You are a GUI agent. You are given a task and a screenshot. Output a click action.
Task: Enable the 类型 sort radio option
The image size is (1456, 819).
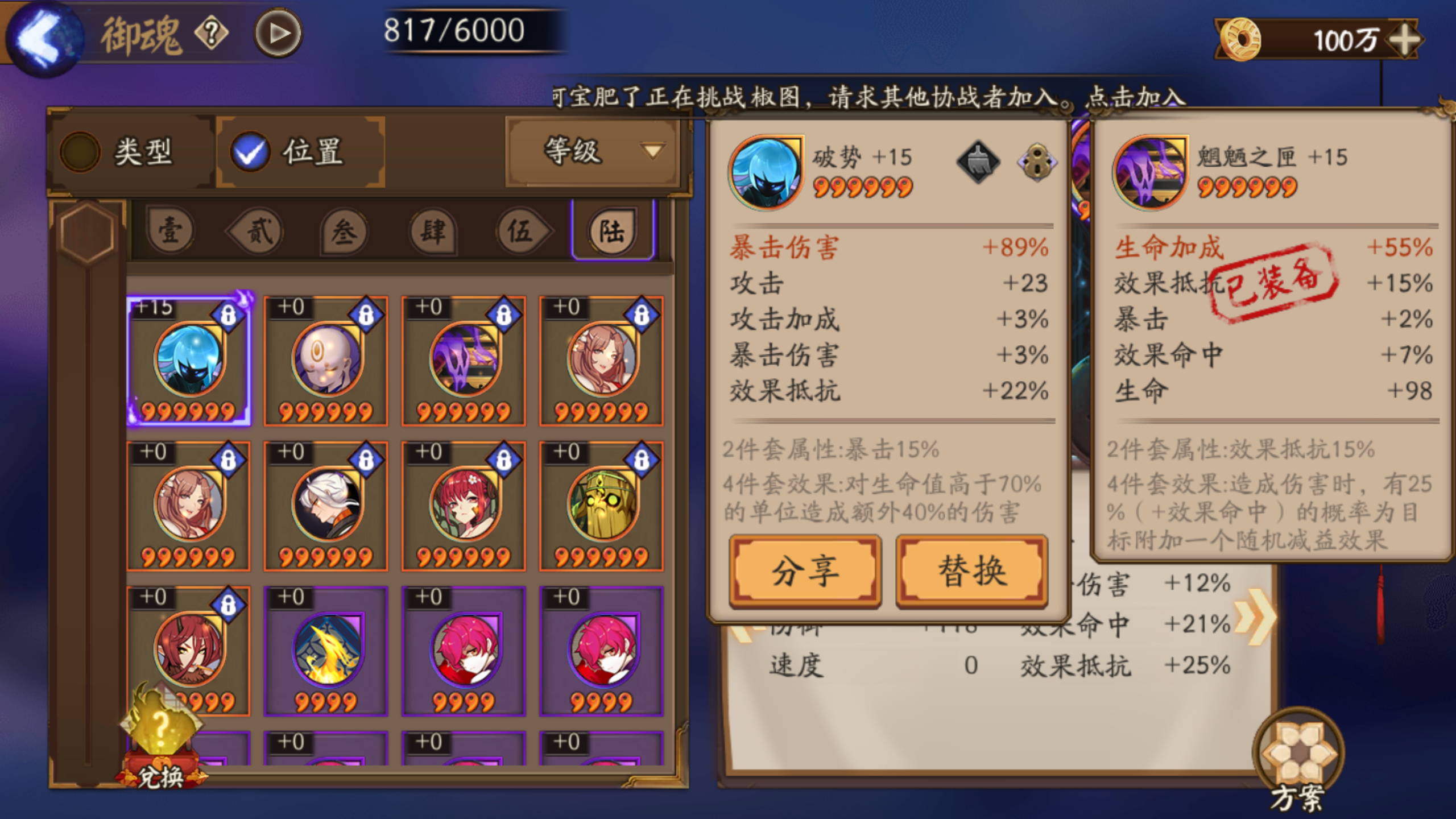(80, 152)
